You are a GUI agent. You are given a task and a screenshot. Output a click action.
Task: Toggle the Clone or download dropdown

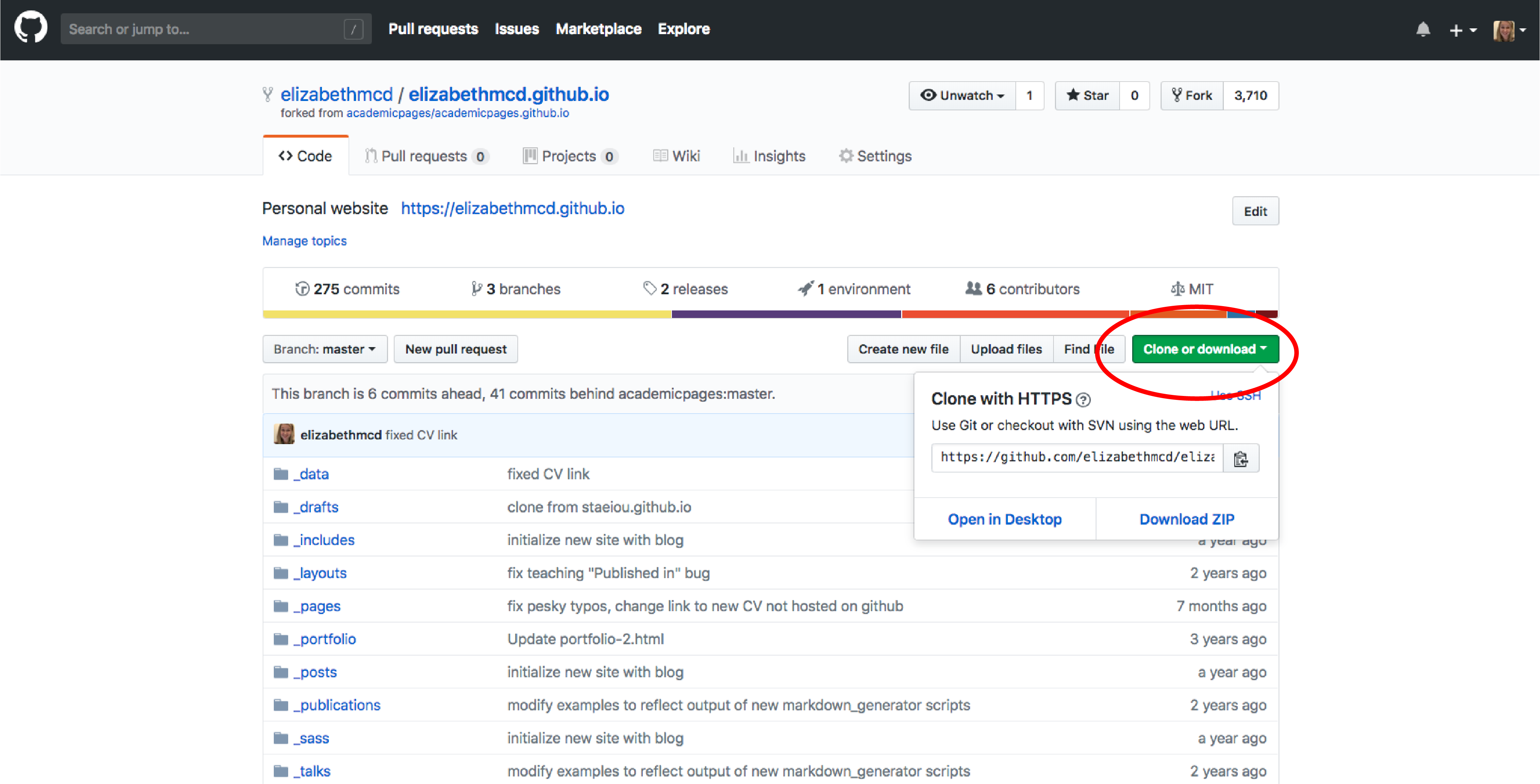(1205, 349)
